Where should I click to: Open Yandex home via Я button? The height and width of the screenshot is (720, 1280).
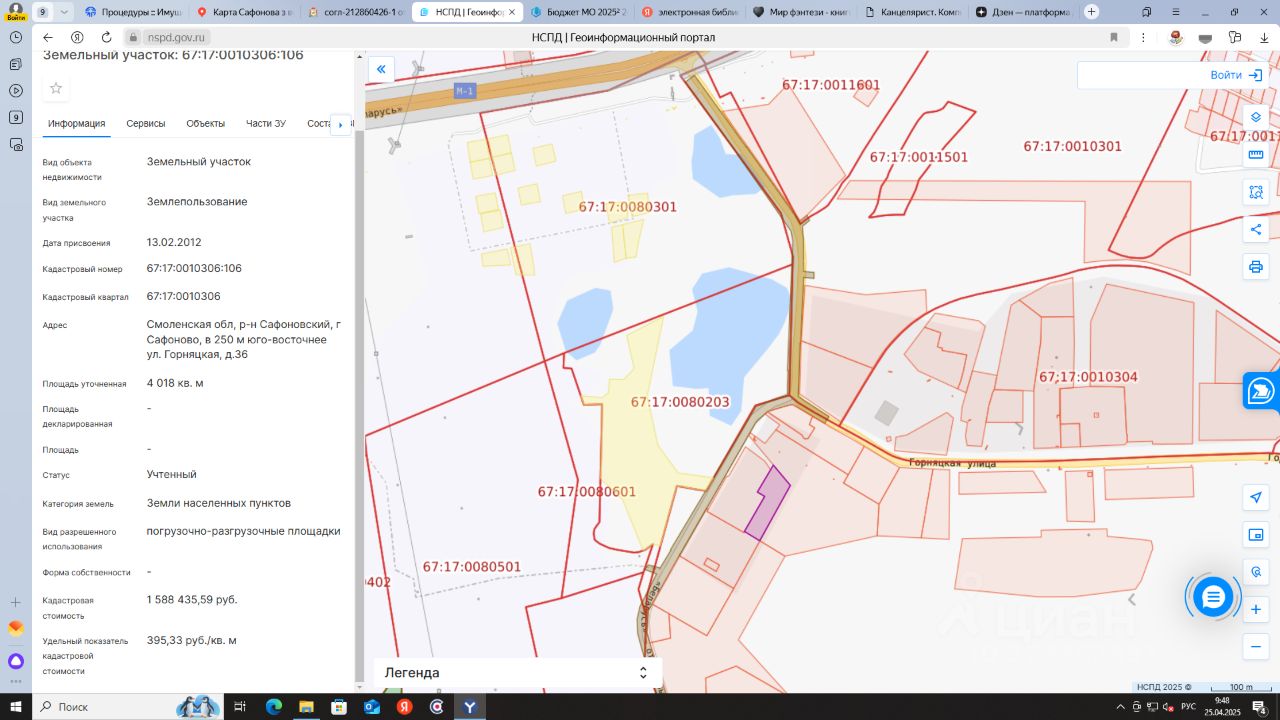coord(76,37)
